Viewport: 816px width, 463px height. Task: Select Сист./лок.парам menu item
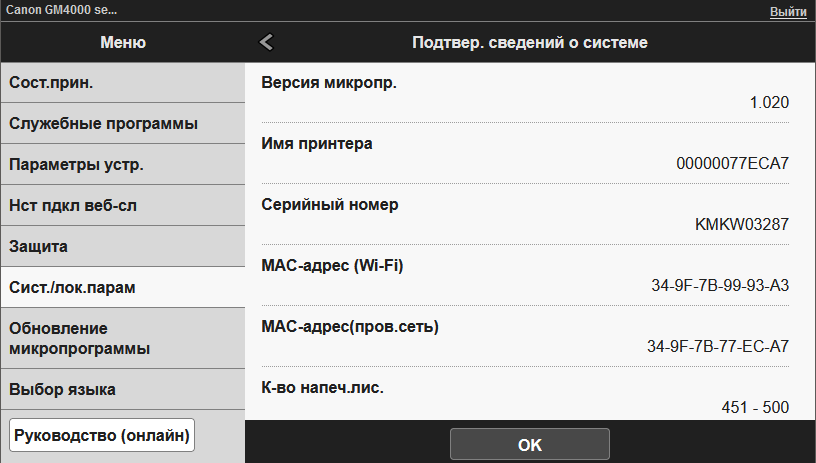[x=122, y=287]
